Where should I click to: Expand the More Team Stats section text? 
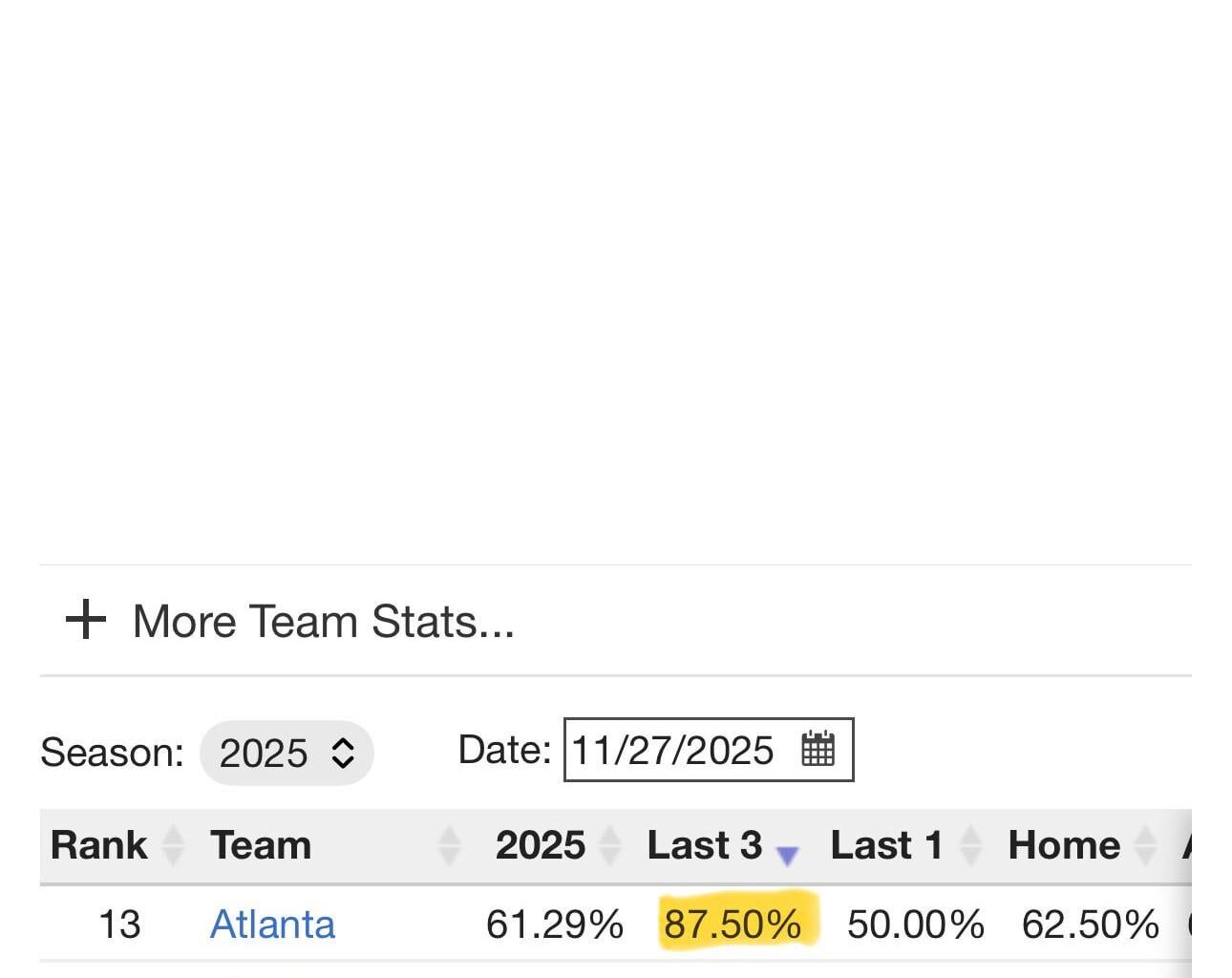[x=323, y=622]
